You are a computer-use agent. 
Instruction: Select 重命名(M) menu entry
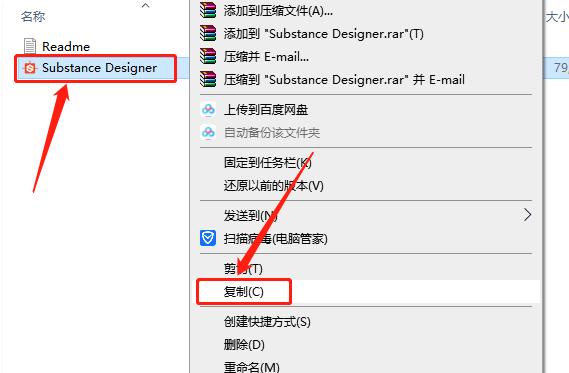pyautogui.click(x=366, y=366)
